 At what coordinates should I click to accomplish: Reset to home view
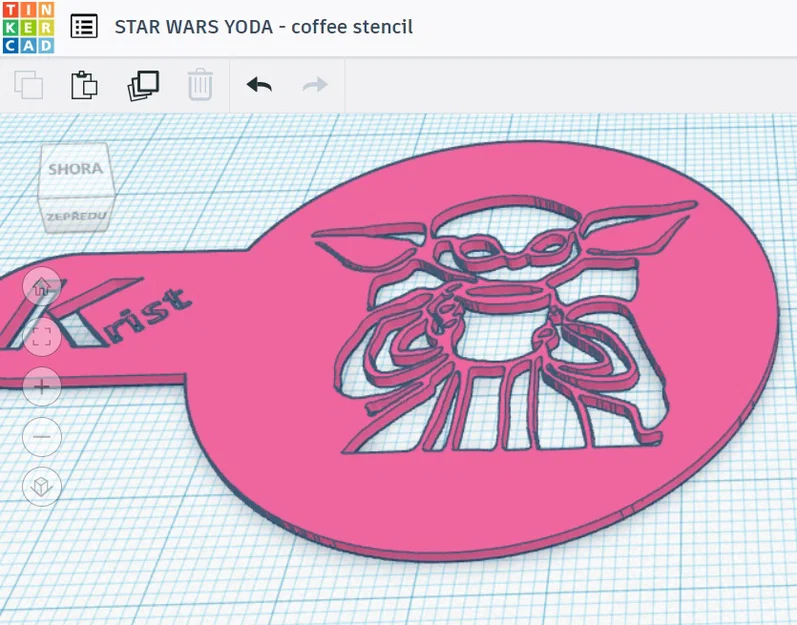tap(42, 287)
